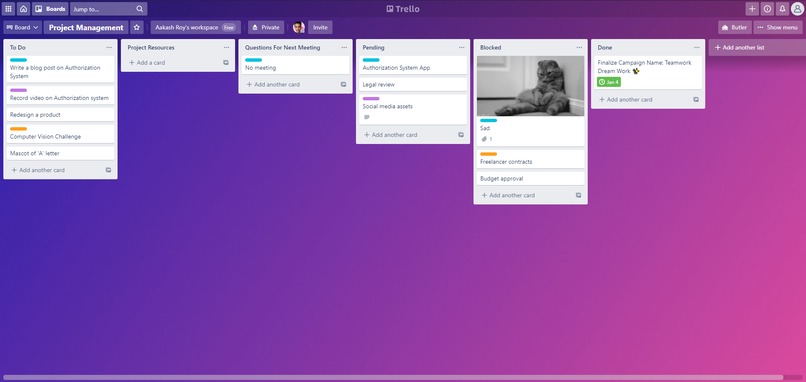Toggle the Jan 4 due date badge
Screen dimensions: 806x382
click(x=609, y=82)
